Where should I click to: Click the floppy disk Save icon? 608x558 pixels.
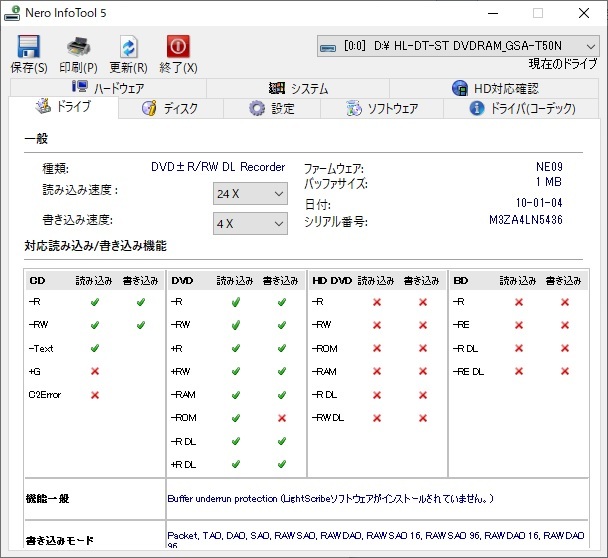coord(28,47)
